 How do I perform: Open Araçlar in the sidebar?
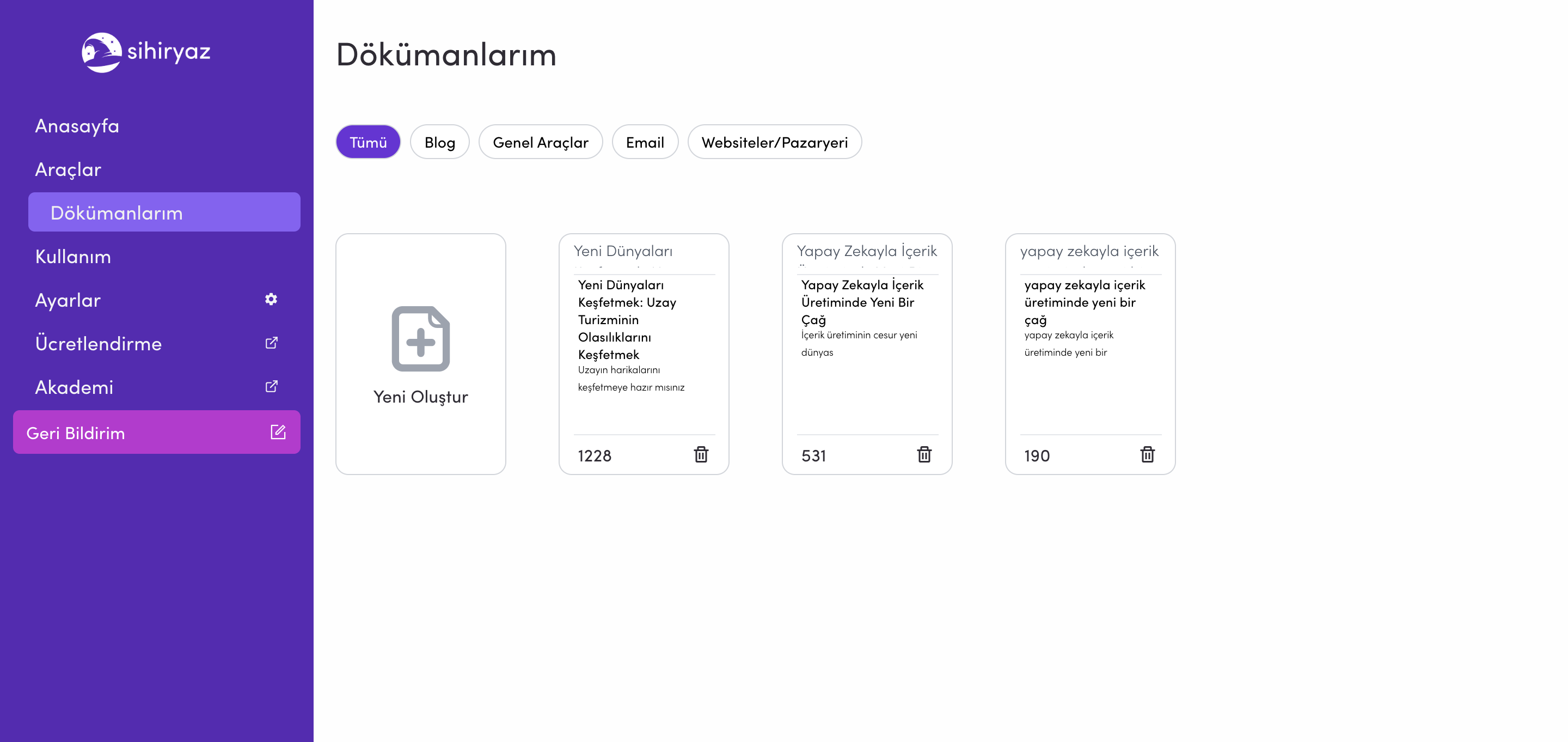(68, 169)
